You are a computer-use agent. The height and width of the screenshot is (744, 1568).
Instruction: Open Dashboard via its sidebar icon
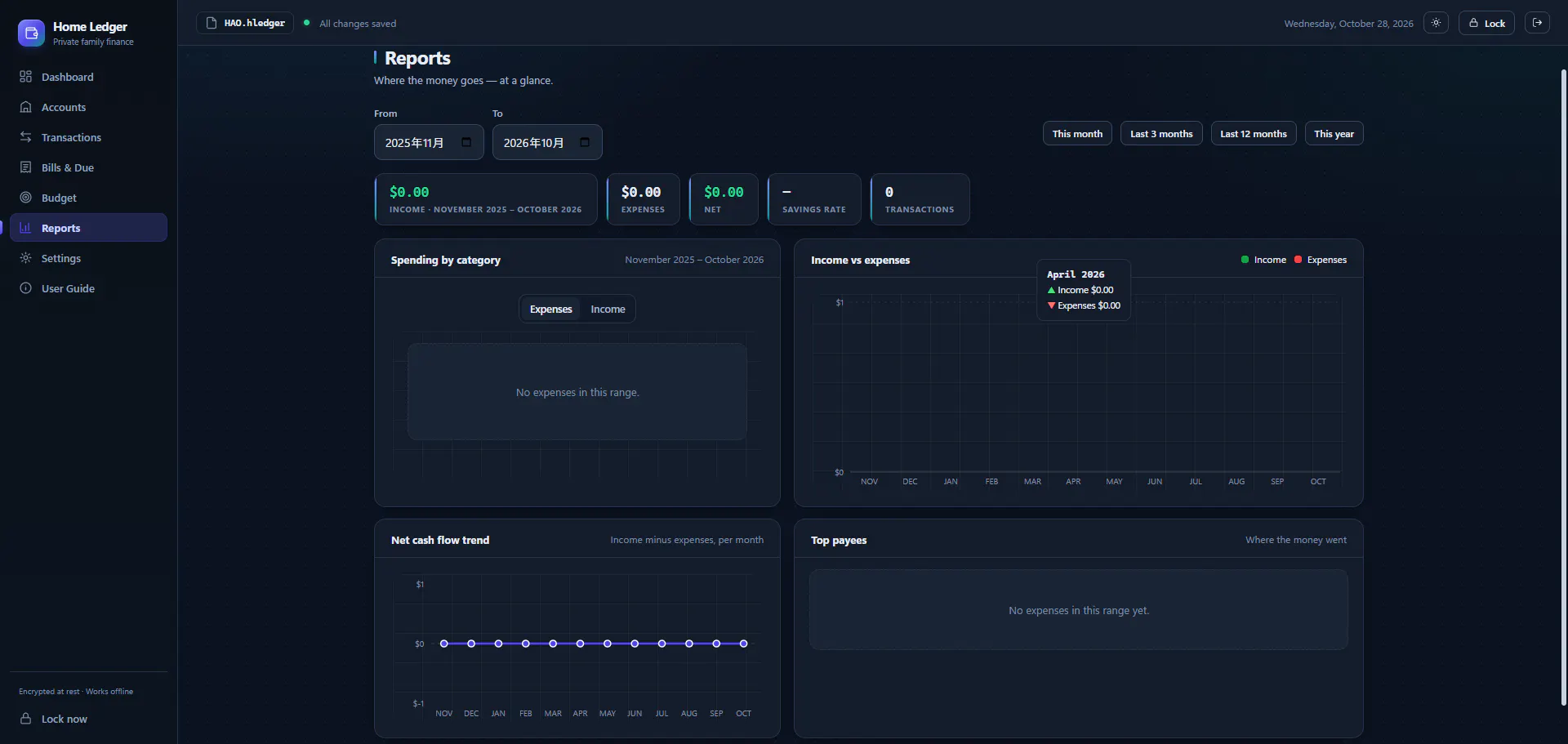pos(26,77)
